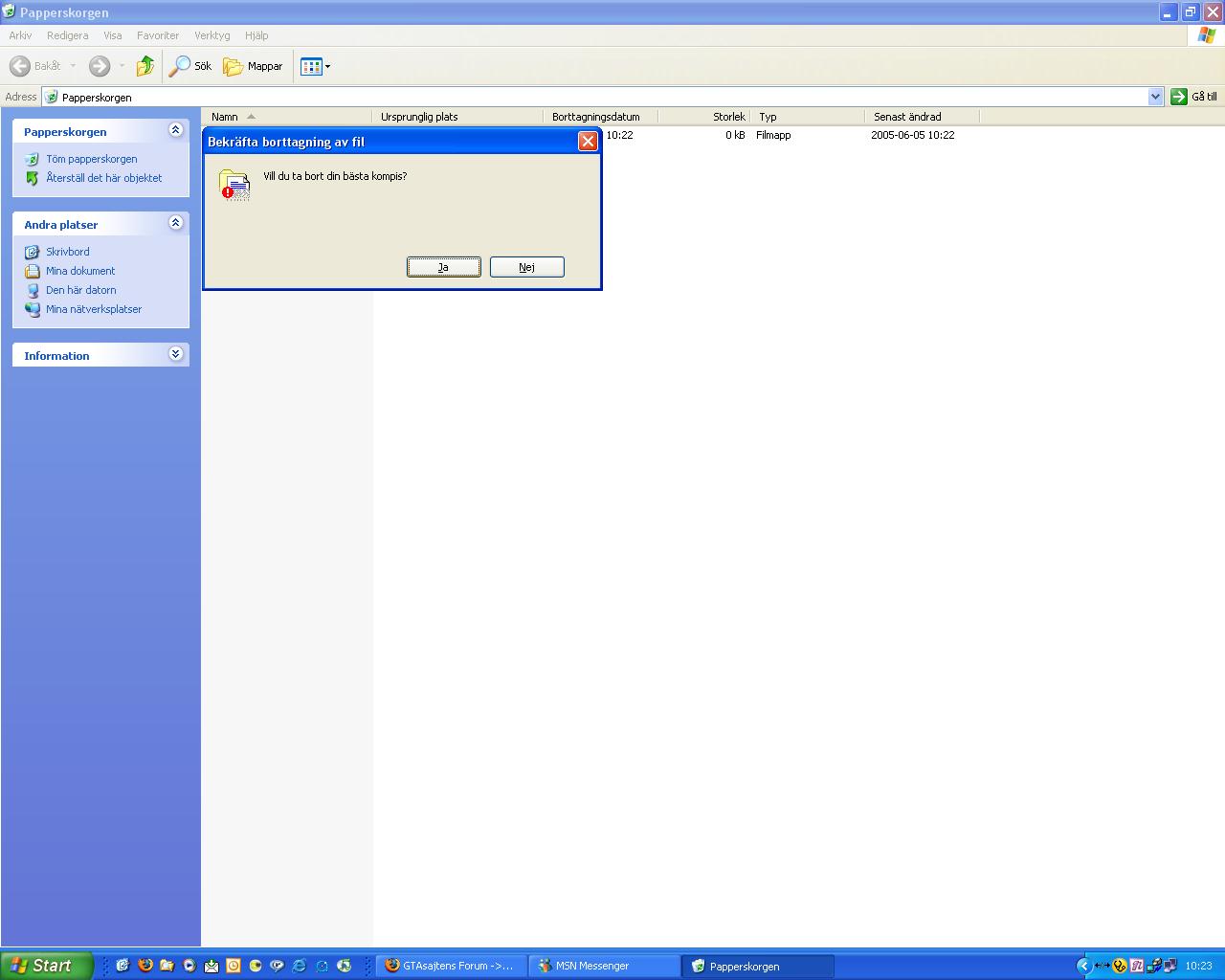
Task: Open the Sök search tool
Action: click(x=190, y=66)
